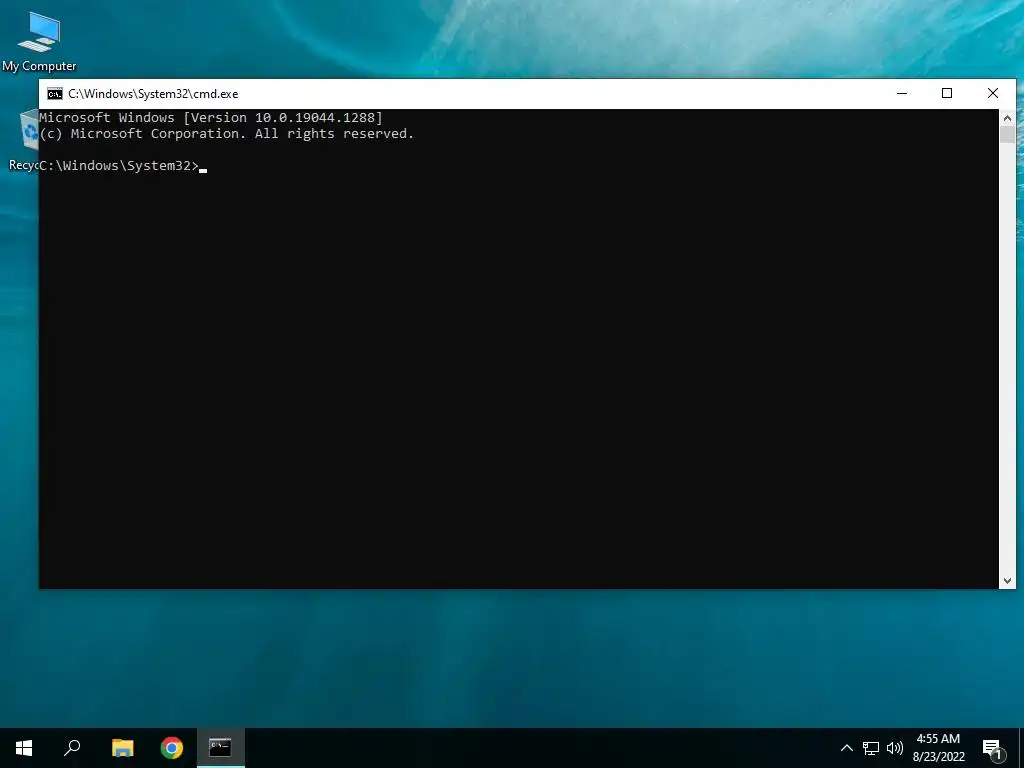The image size is (1024, 768).
Task: Open the network status tray icon
Action: click(871, 748)
